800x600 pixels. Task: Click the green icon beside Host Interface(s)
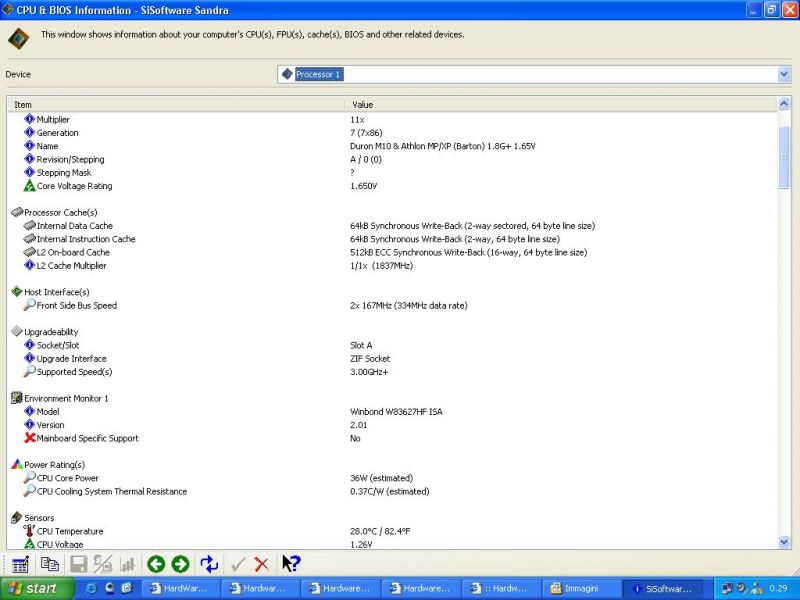tap(17, 292)
